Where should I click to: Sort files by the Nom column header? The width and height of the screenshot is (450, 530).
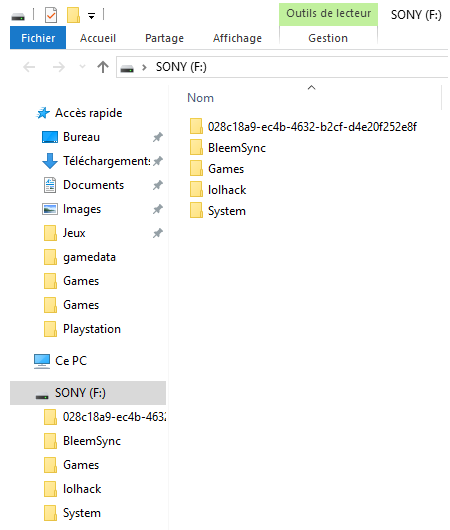click(x=200, y=98)
